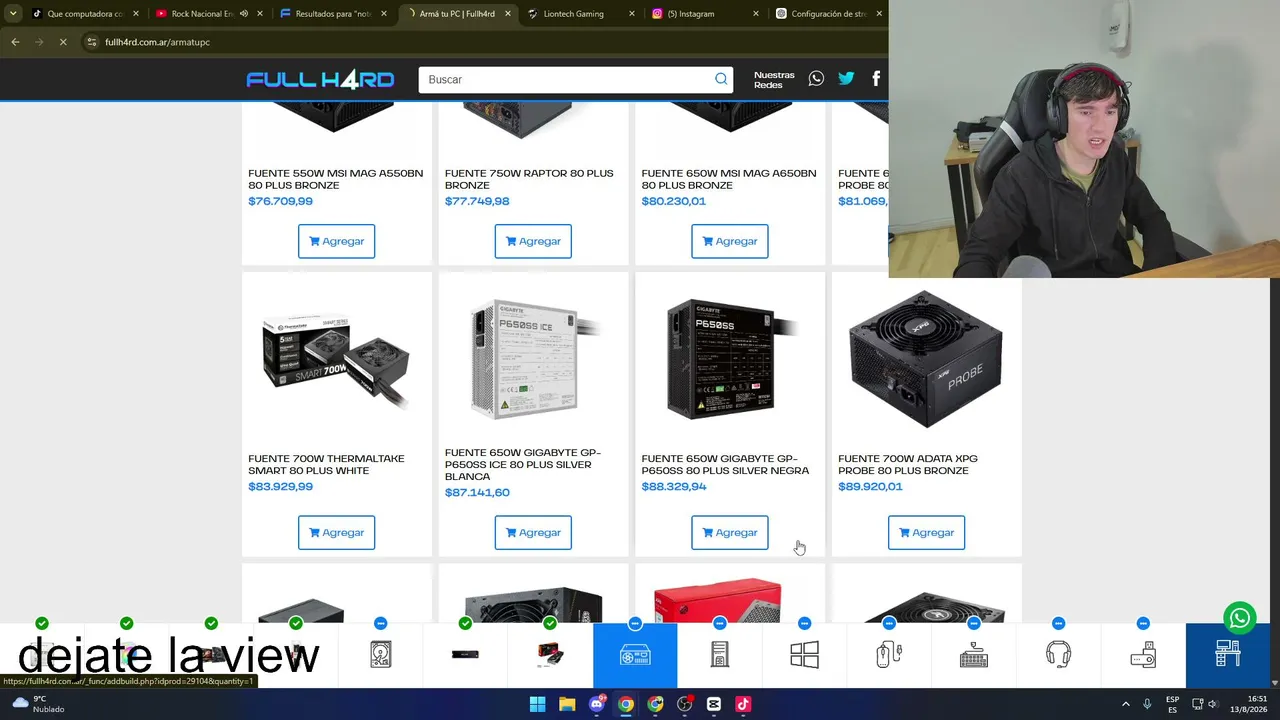Open File Explorer from the taskbar
This screenshot has width=1280, height=720.
click(567, 704)
